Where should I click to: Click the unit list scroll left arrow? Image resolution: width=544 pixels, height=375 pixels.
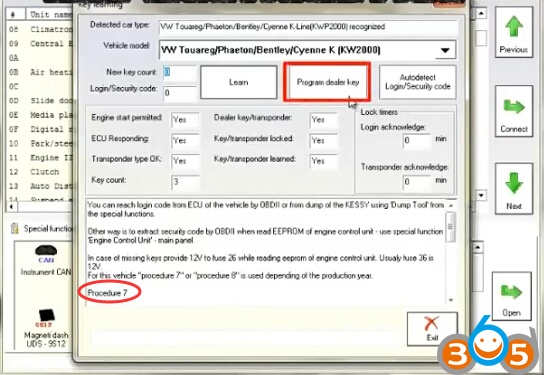[x=12, y=207]
